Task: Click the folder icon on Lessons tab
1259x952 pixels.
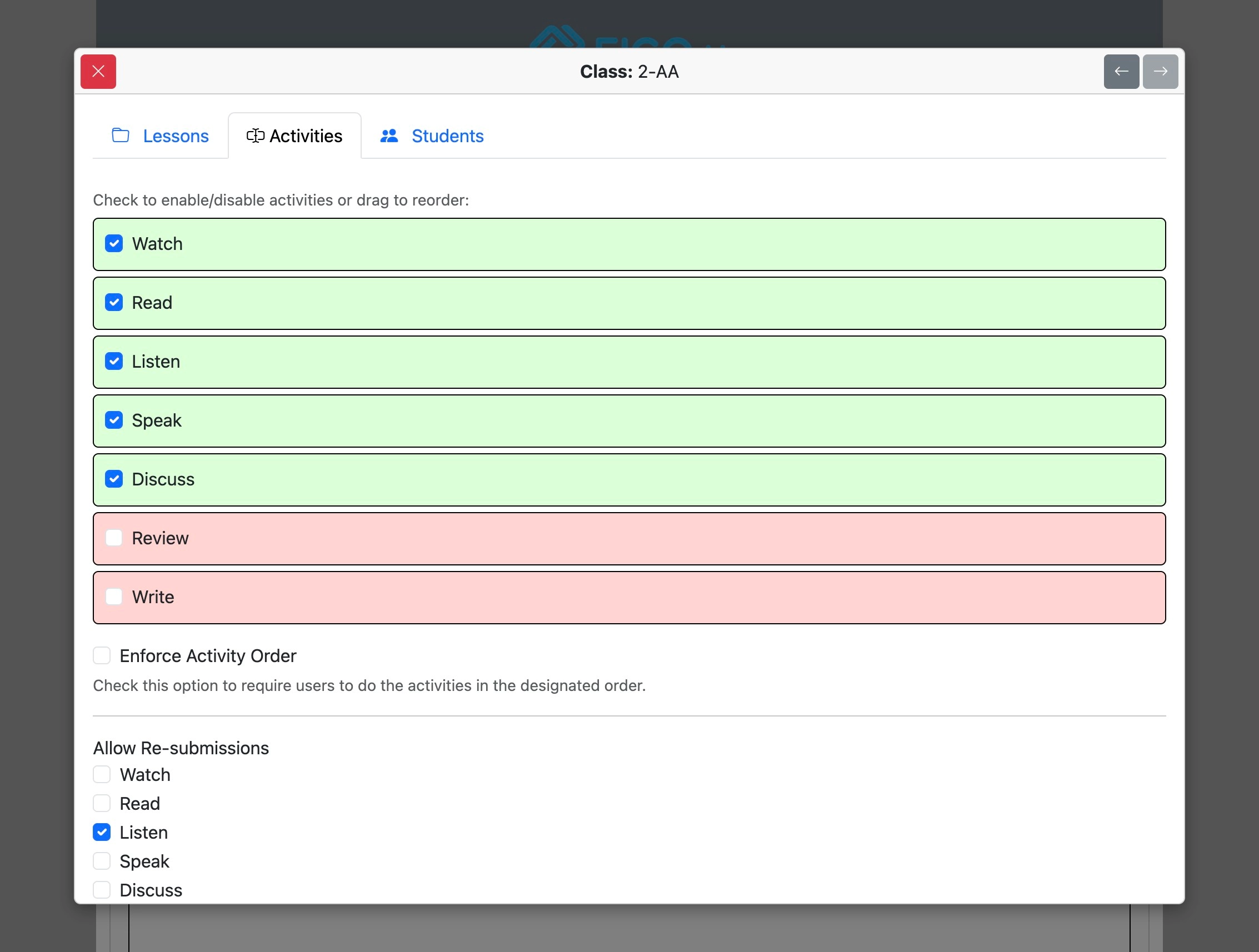Action: coord(121,136)
